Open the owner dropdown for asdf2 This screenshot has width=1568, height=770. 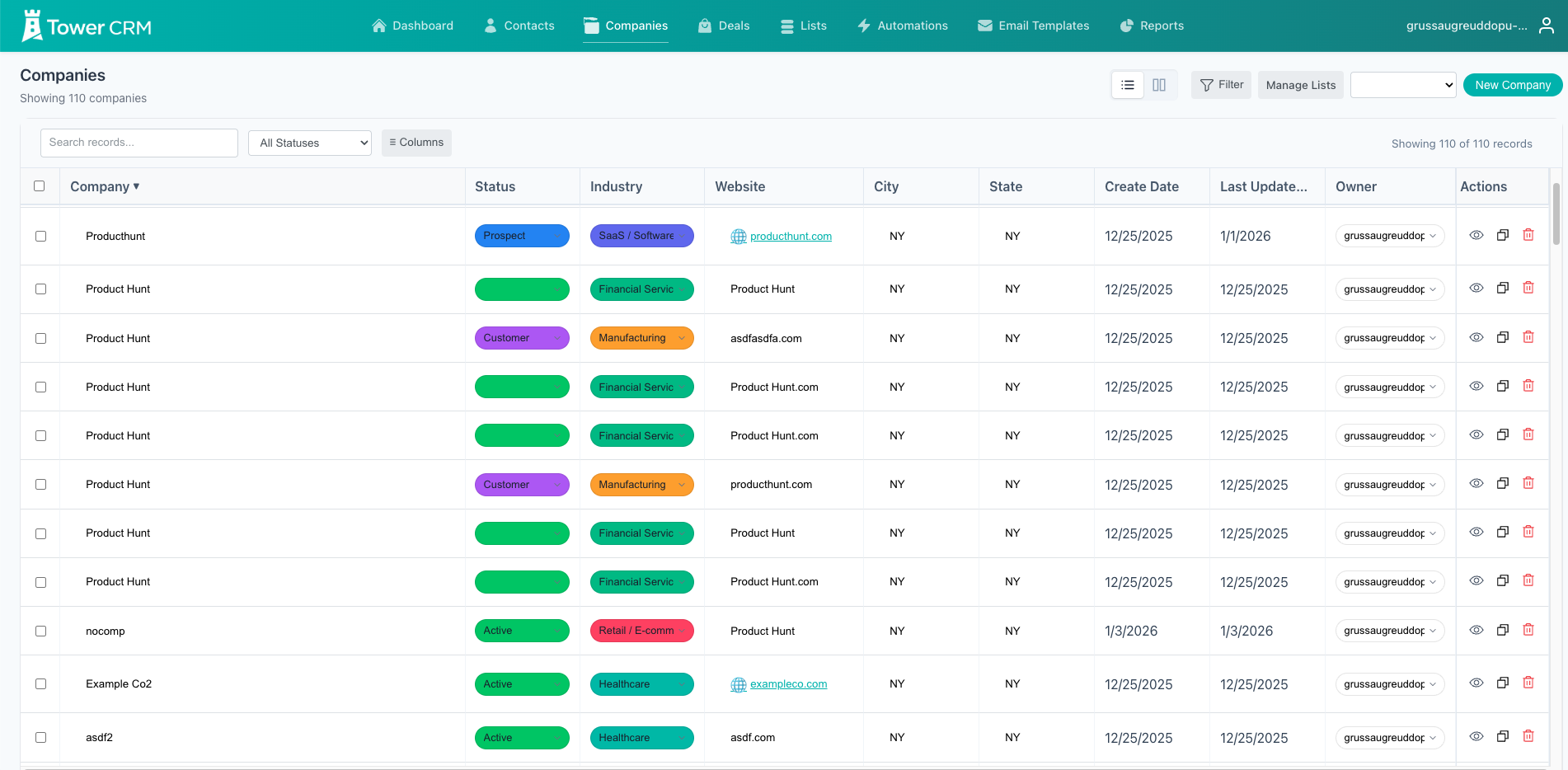pyautogui.click(x=1389, y=737)
